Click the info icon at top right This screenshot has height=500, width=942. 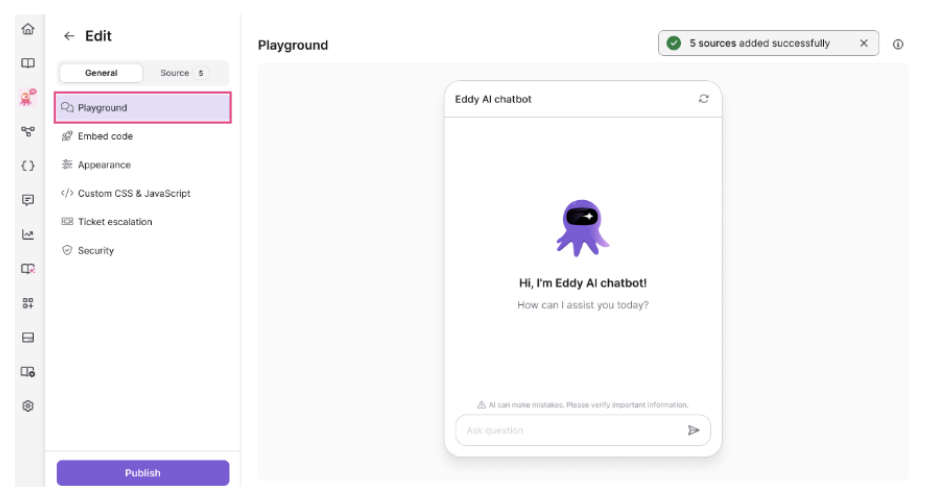(897, 44)
